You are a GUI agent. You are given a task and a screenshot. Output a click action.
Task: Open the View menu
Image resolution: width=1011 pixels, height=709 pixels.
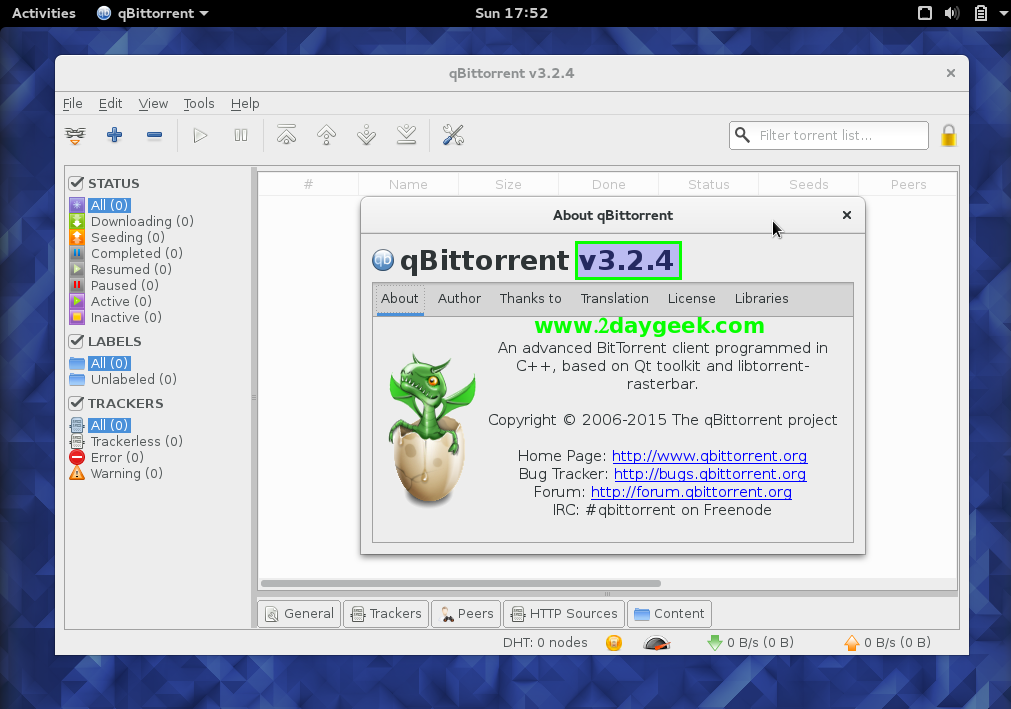tap(153, 103)
